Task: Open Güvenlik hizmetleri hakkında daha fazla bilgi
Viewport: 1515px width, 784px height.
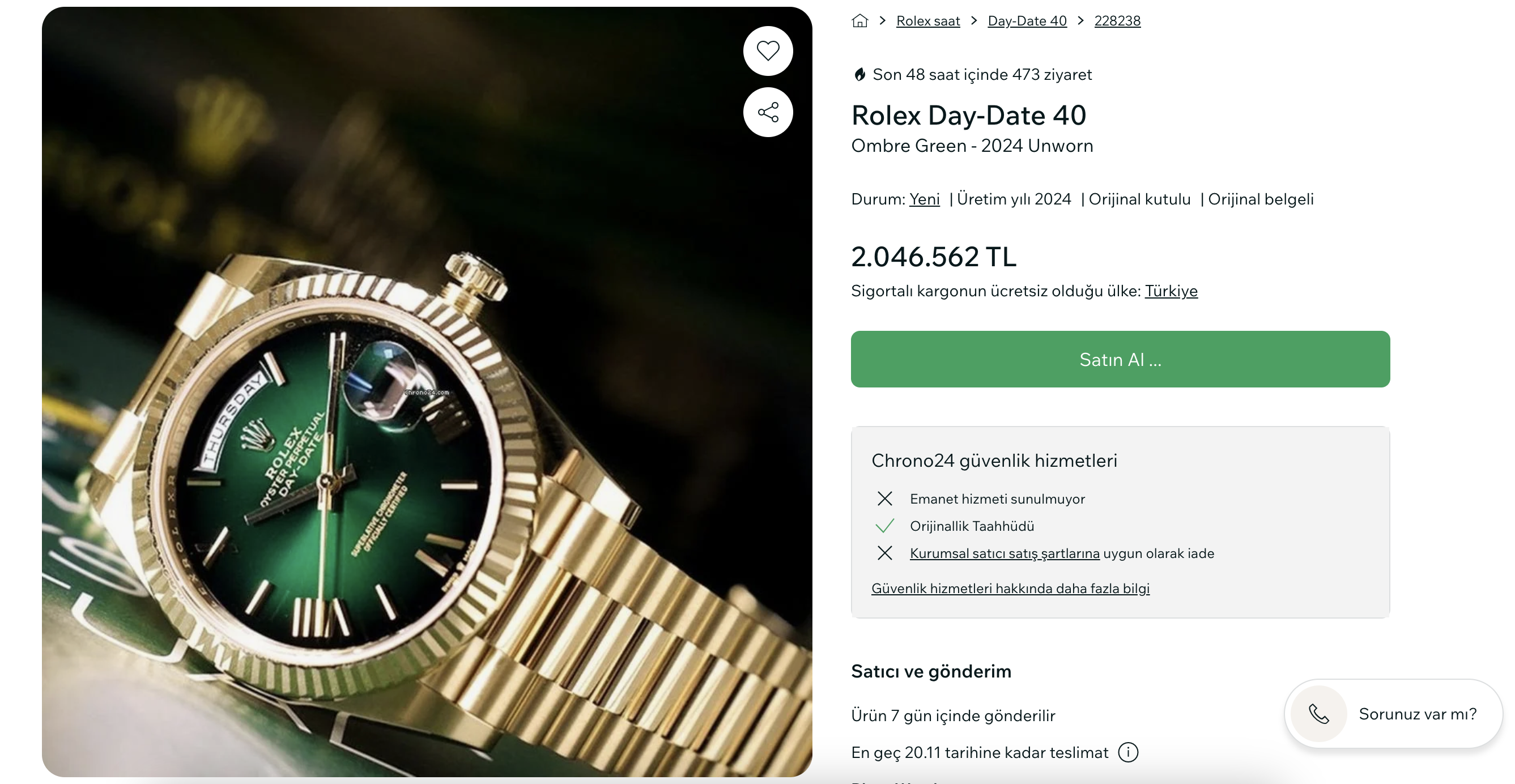Action: pos(1010,588)
